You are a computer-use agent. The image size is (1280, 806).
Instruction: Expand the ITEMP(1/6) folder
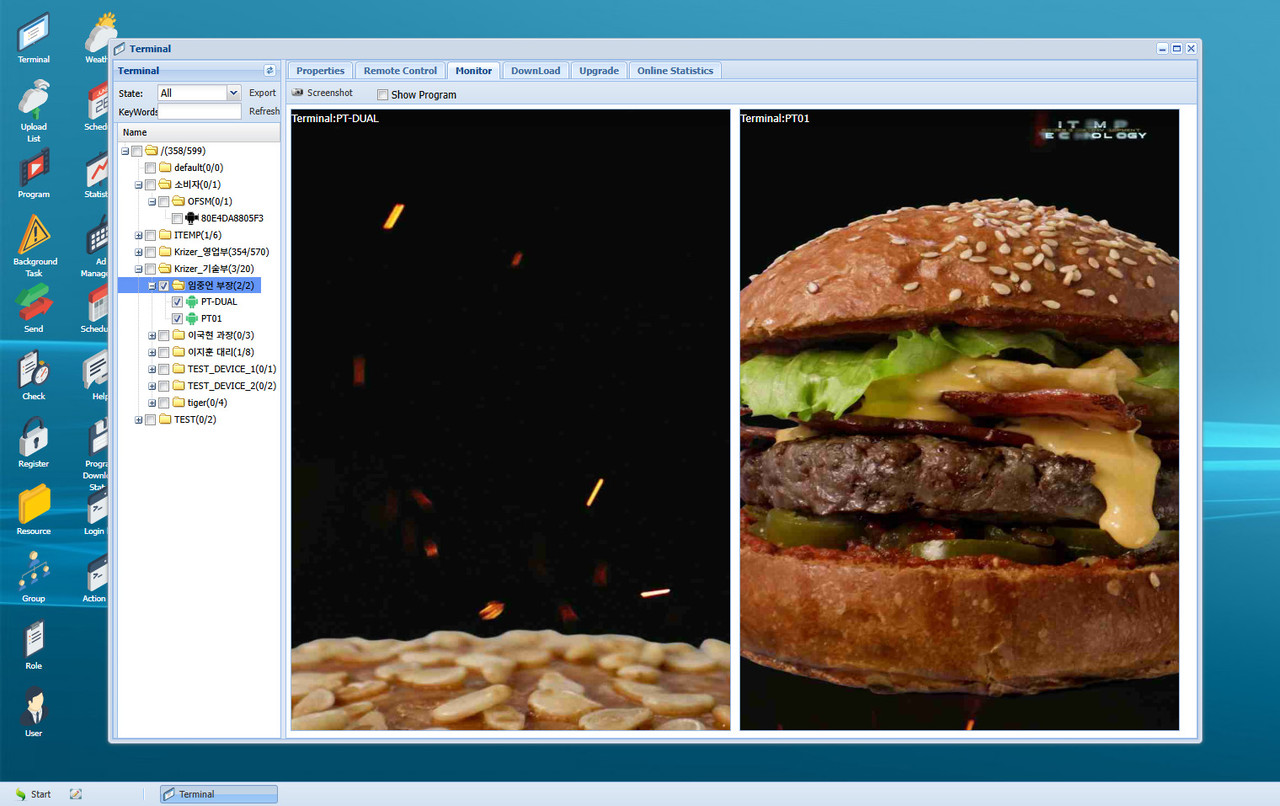coord(139,235)
